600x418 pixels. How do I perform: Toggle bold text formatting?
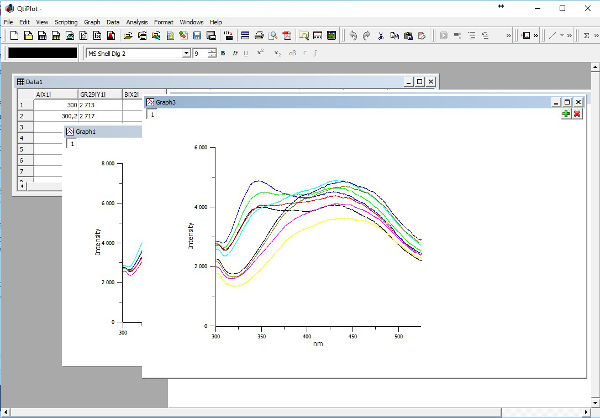pyautogui.click(x=224, y=53)
